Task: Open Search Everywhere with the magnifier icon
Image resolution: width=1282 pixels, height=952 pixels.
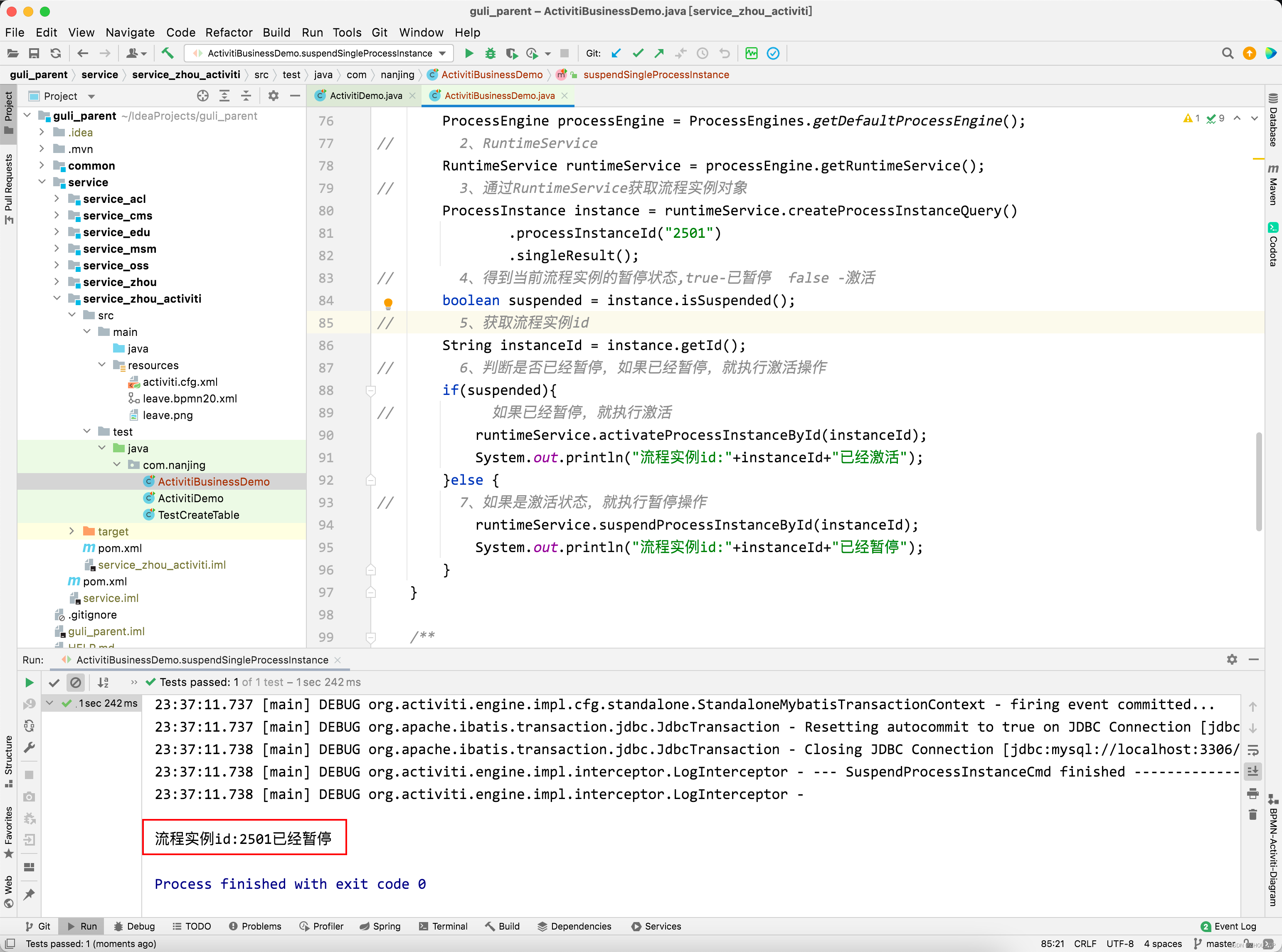Action: [1228, 53]
